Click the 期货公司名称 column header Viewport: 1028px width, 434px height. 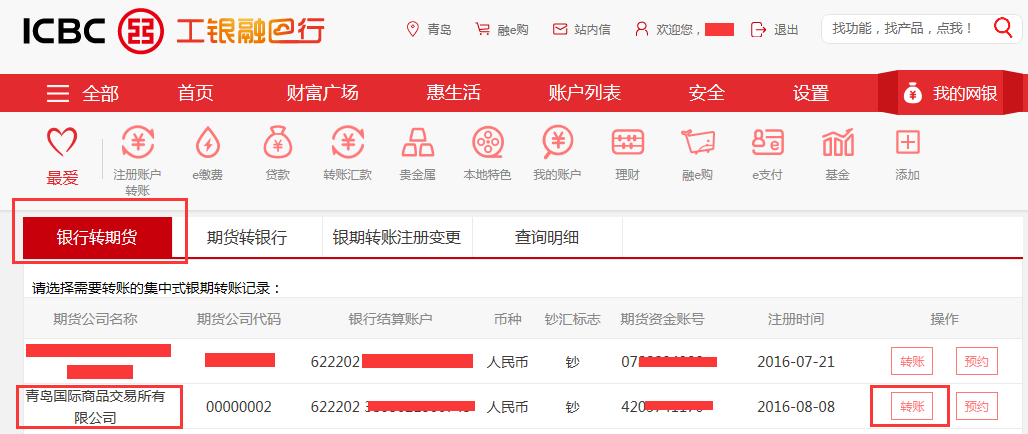coord(96,319)
